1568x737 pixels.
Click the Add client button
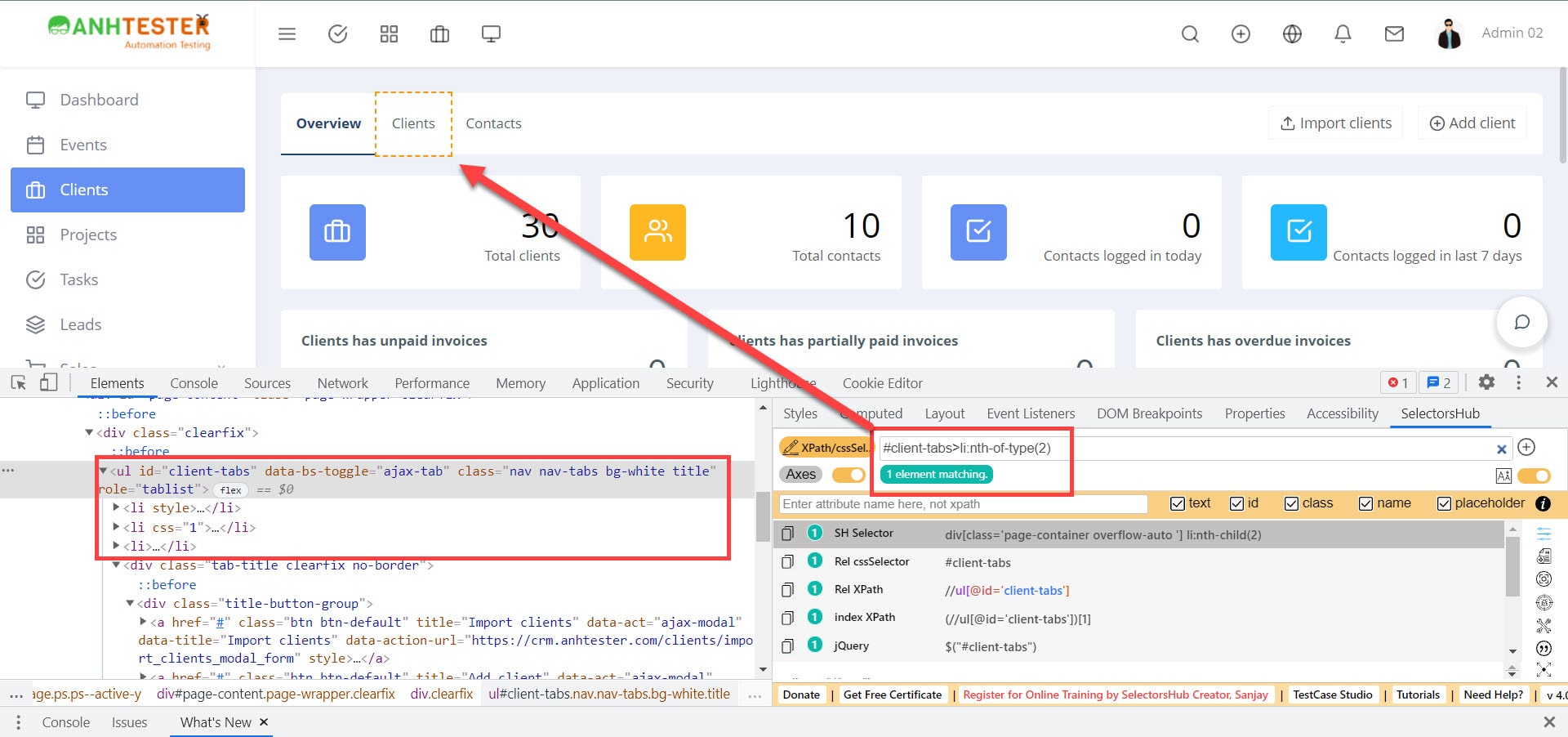pyautogui.click(x=1472, y=123)
